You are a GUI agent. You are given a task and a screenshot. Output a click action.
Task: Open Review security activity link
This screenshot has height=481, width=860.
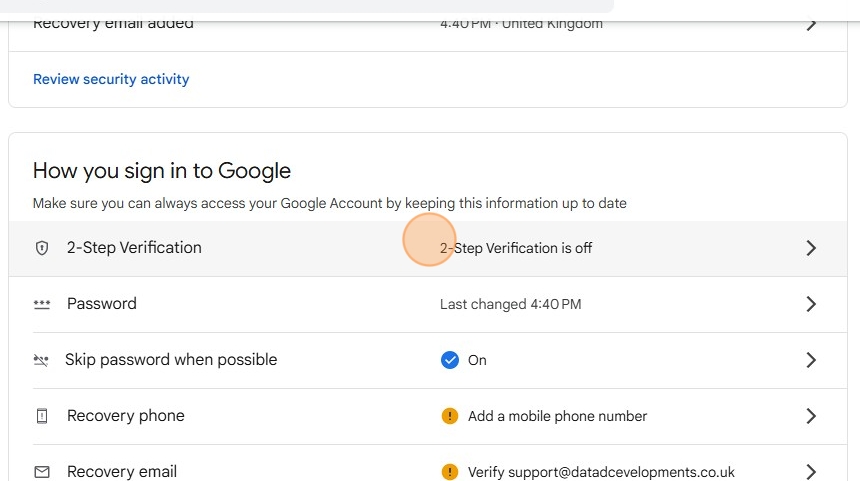pyautogui.click(x=111, y=79)
